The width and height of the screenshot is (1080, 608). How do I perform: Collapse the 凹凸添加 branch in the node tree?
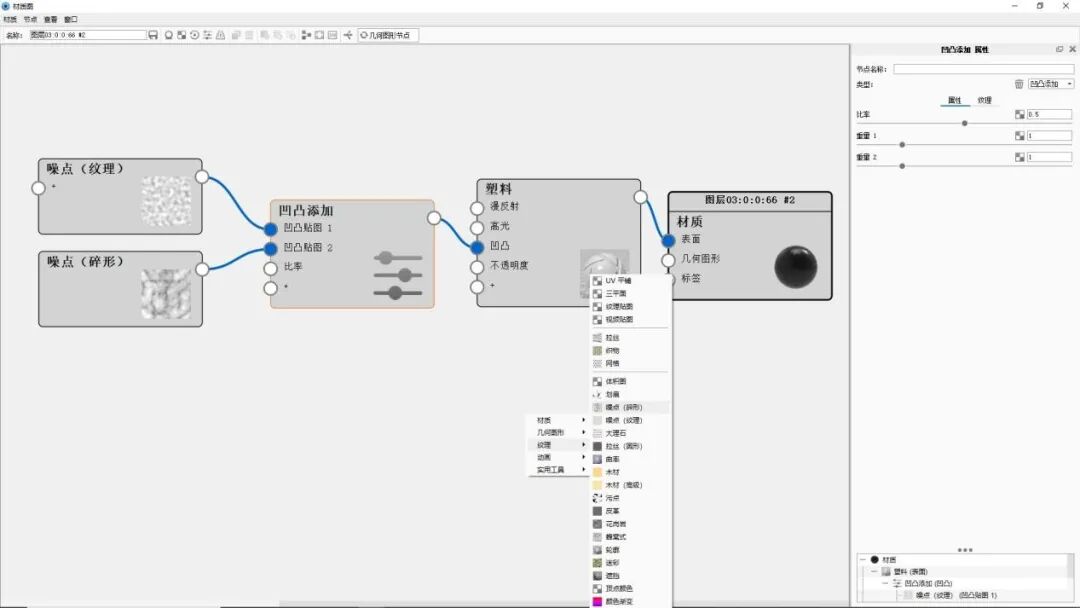pyautogui.click(x=884, y=583)
